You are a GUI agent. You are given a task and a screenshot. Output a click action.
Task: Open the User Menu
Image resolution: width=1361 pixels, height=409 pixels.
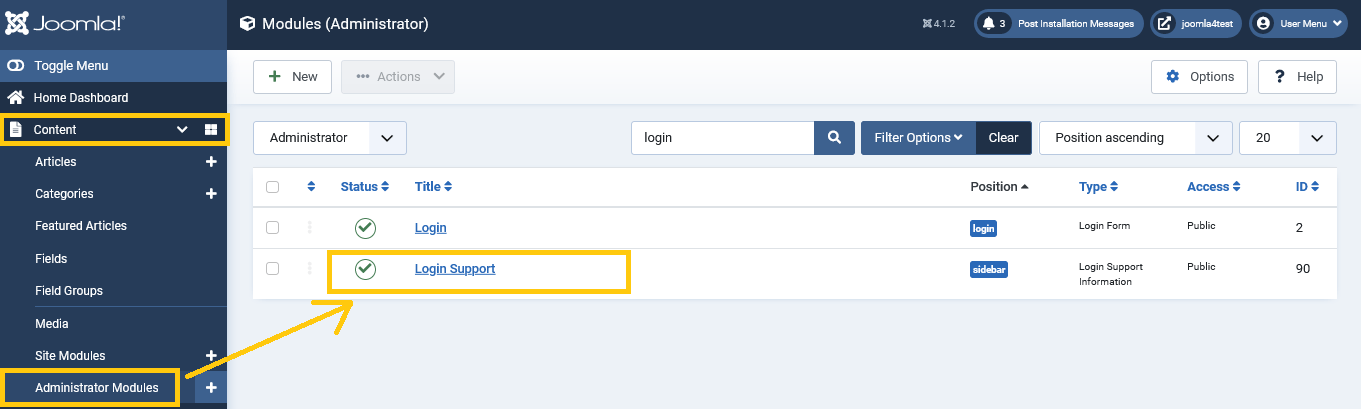click(x=1298, y=24)
